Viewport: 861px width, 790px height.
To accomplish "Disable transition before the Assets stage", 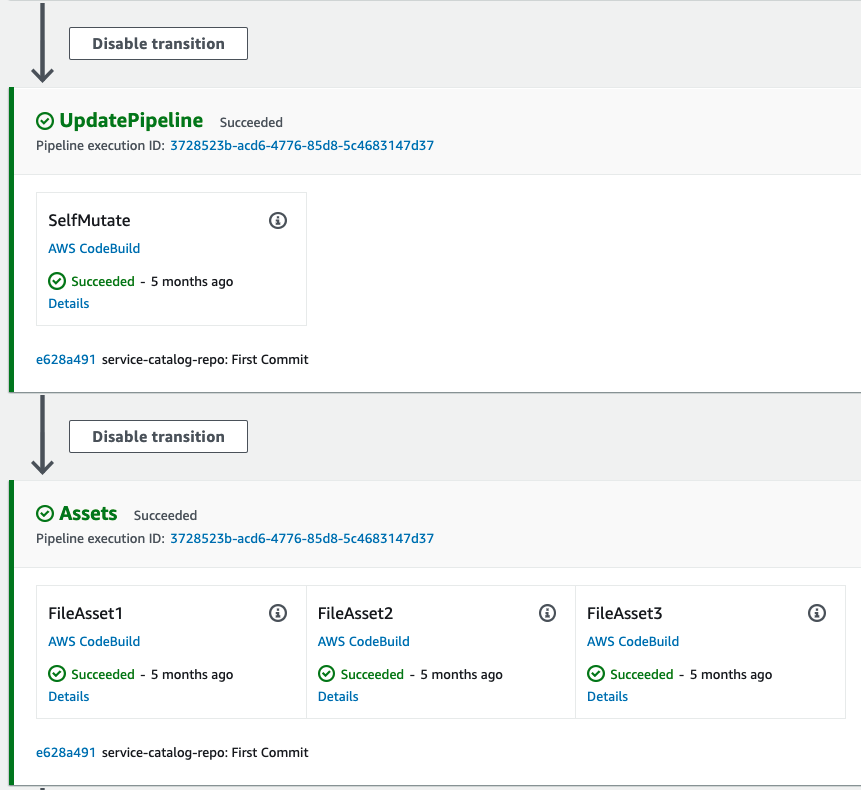I will click(x=157, y=436).
